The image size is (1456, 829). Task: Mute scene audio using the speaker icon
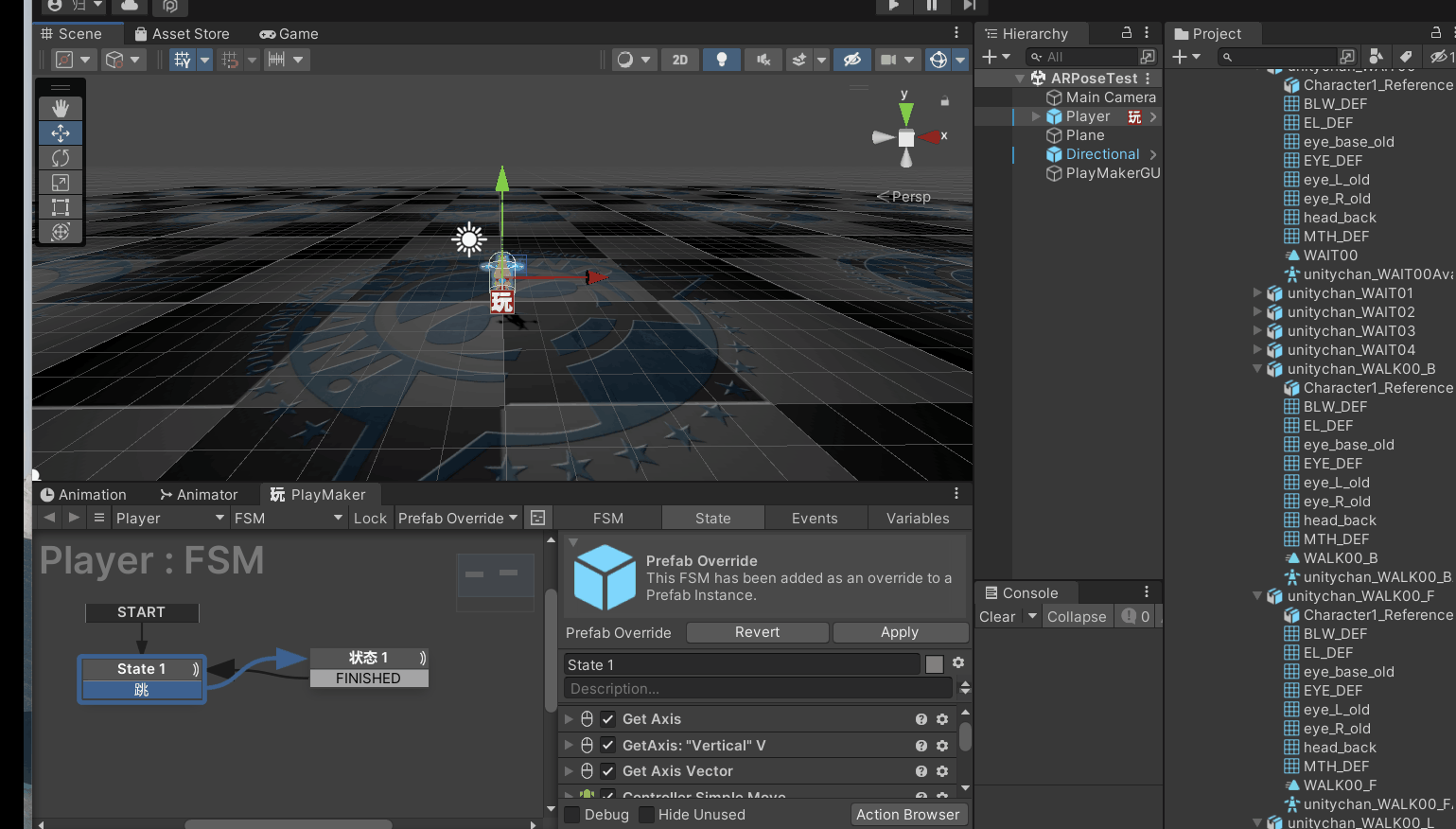pyautogui.click(x=763, y=59)
